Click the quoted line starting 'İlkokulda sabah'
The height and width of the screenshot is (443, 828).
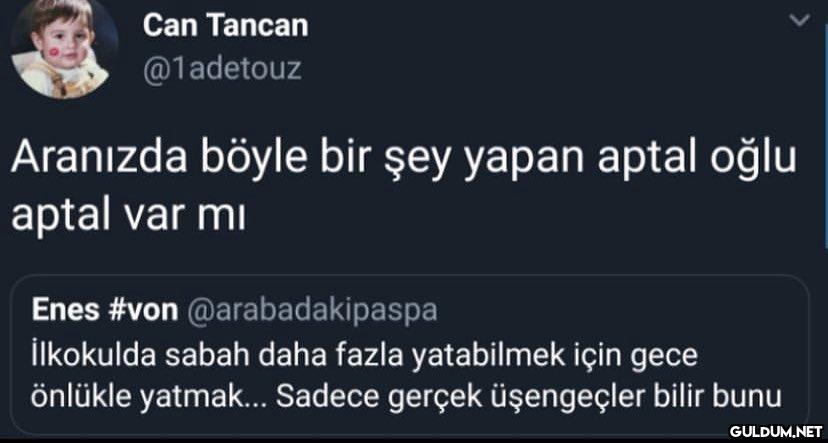click(x=363, y=354)
